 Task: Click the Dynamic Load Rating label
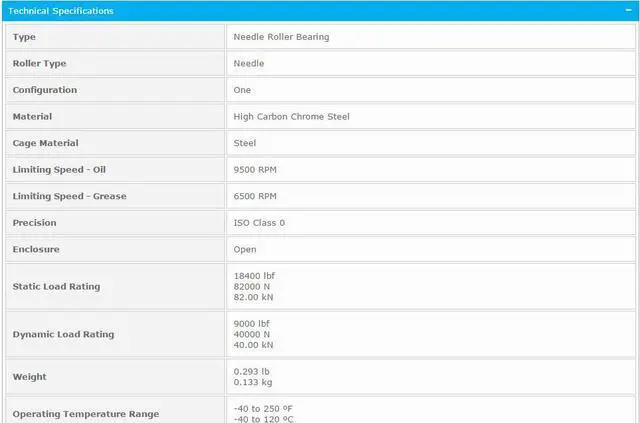click(x=62, y=334)
